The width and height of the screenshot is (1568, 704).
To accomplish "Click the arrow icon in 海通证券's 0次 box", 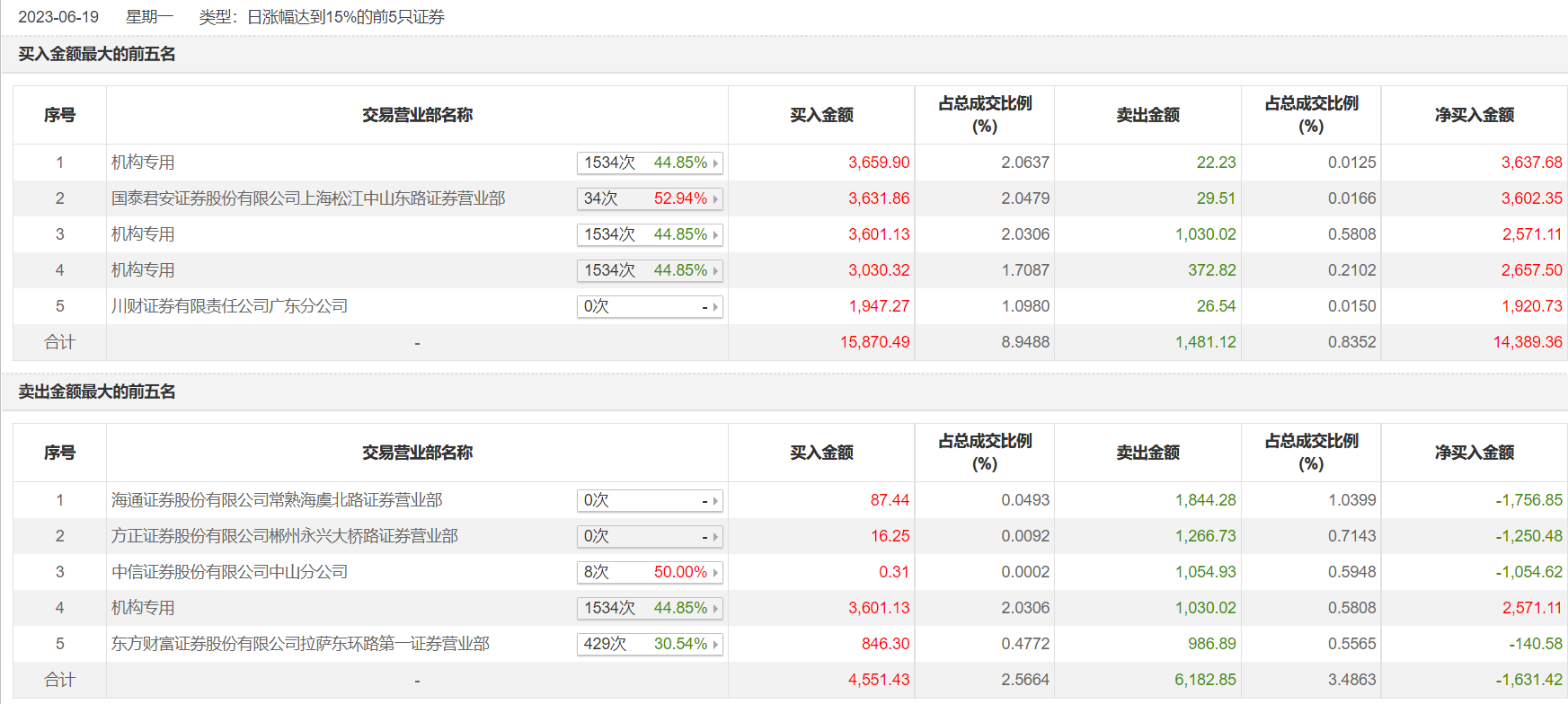I will click(x=715, y=501).
